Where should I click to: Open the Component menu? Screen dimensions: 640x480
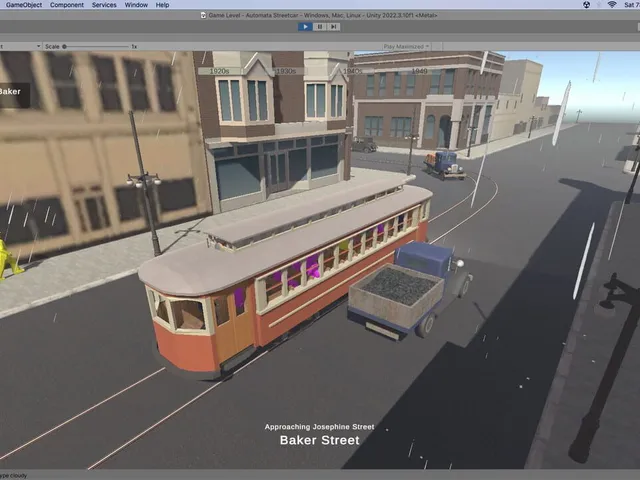click(67, 5)
